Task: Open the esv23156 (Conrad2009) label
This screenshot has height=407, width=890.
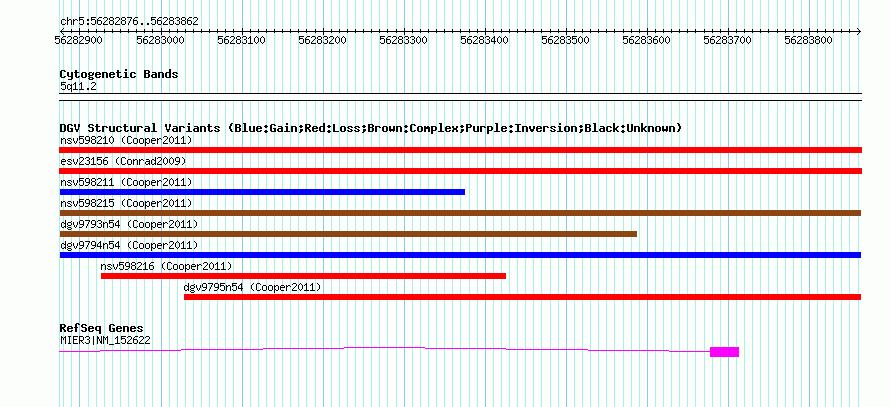Action: tap(123, 161)
